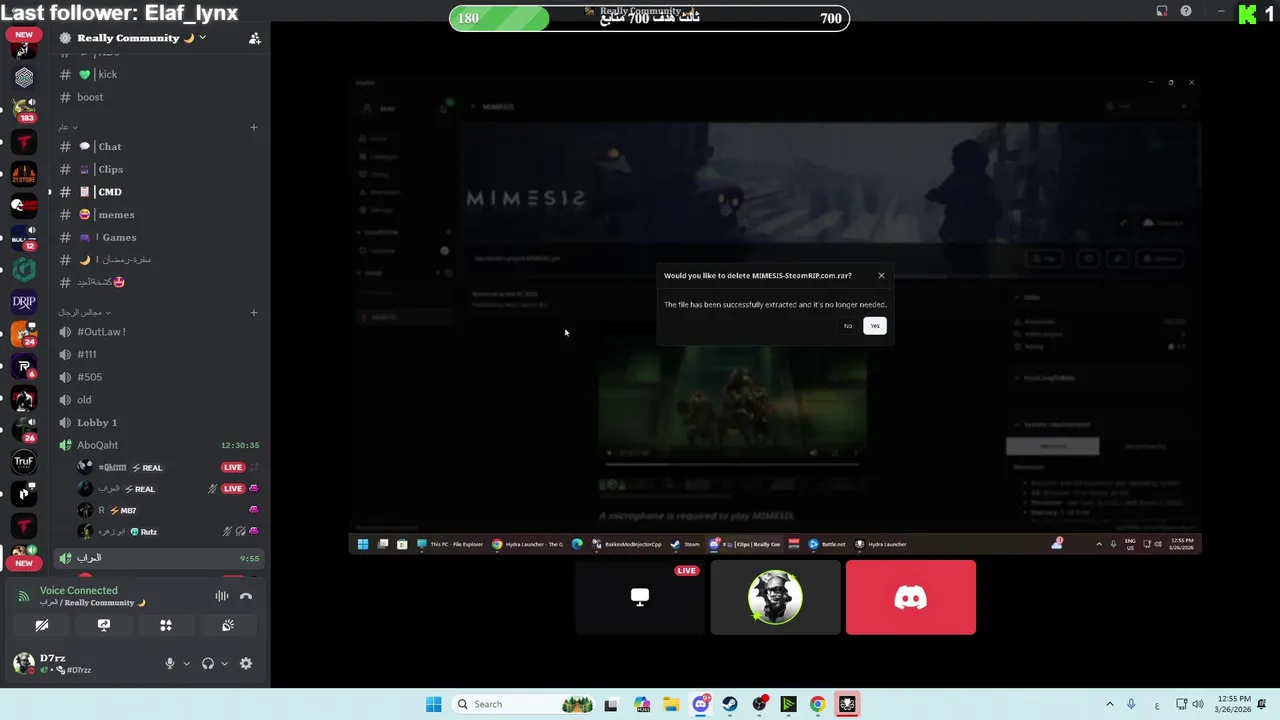This screenshot has height=720, width=1280.
Task: Collapse the مجالس الرجال voice category
Action: point(84,312)
